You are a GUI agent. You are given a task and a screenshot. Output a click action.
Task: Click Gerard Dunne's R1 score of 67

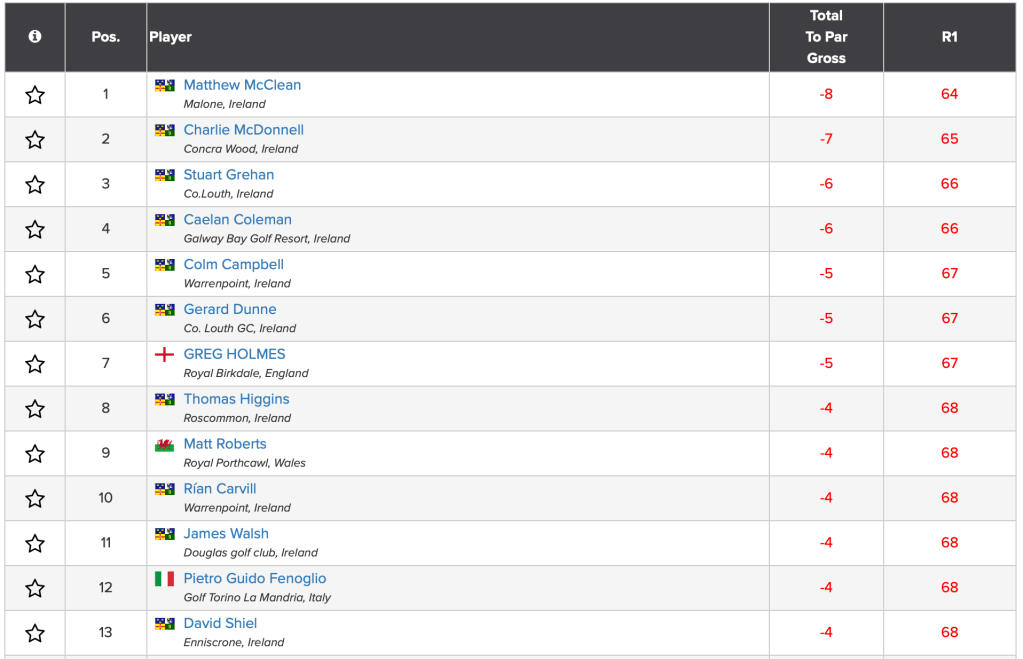tap(949, 318)
